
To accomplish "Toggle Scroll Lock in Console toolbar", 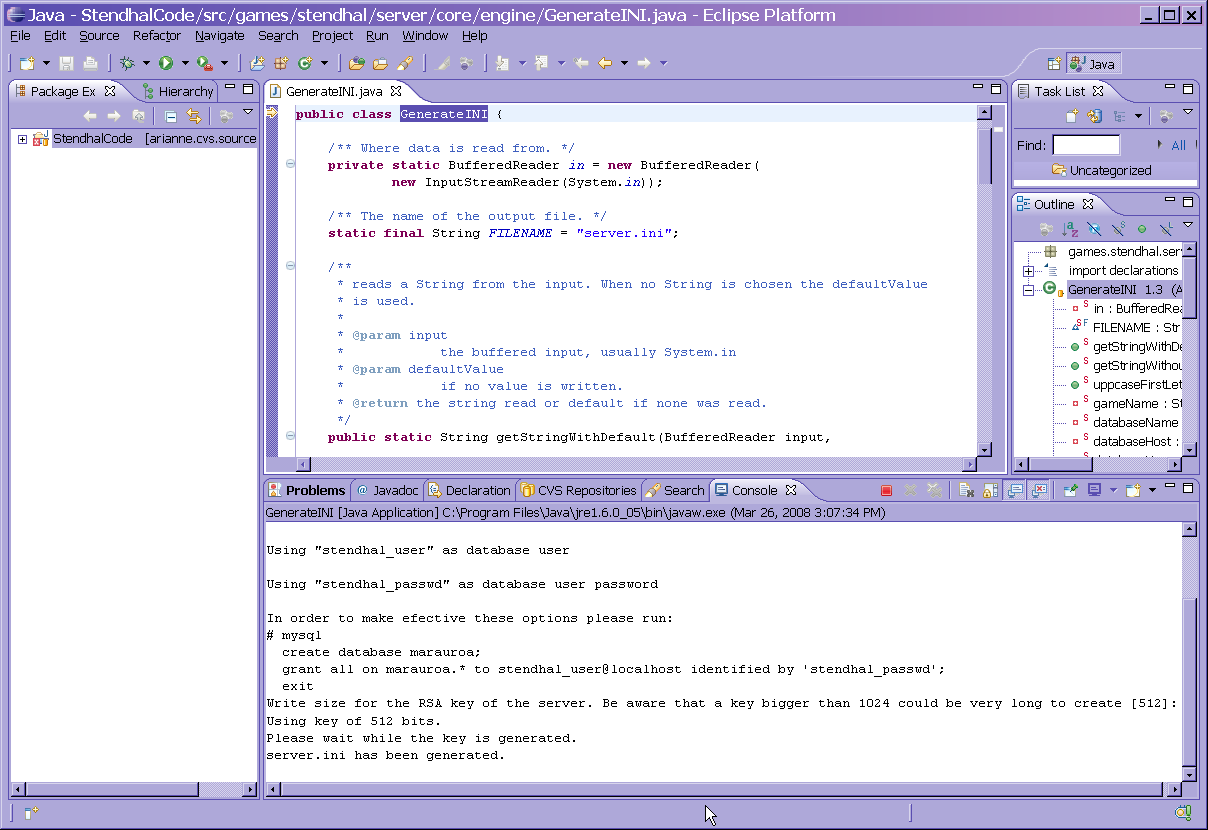I will tap(990, 490).
